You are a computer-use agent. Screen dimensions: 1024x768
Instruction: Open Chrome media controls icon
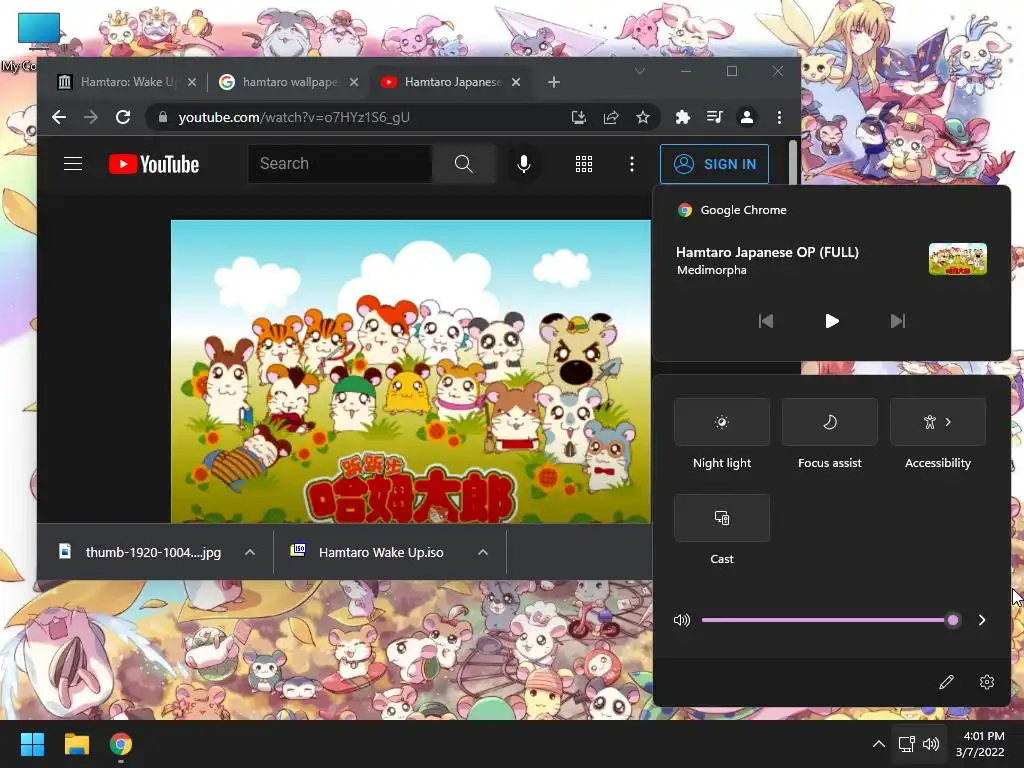(x=714, y=117)
